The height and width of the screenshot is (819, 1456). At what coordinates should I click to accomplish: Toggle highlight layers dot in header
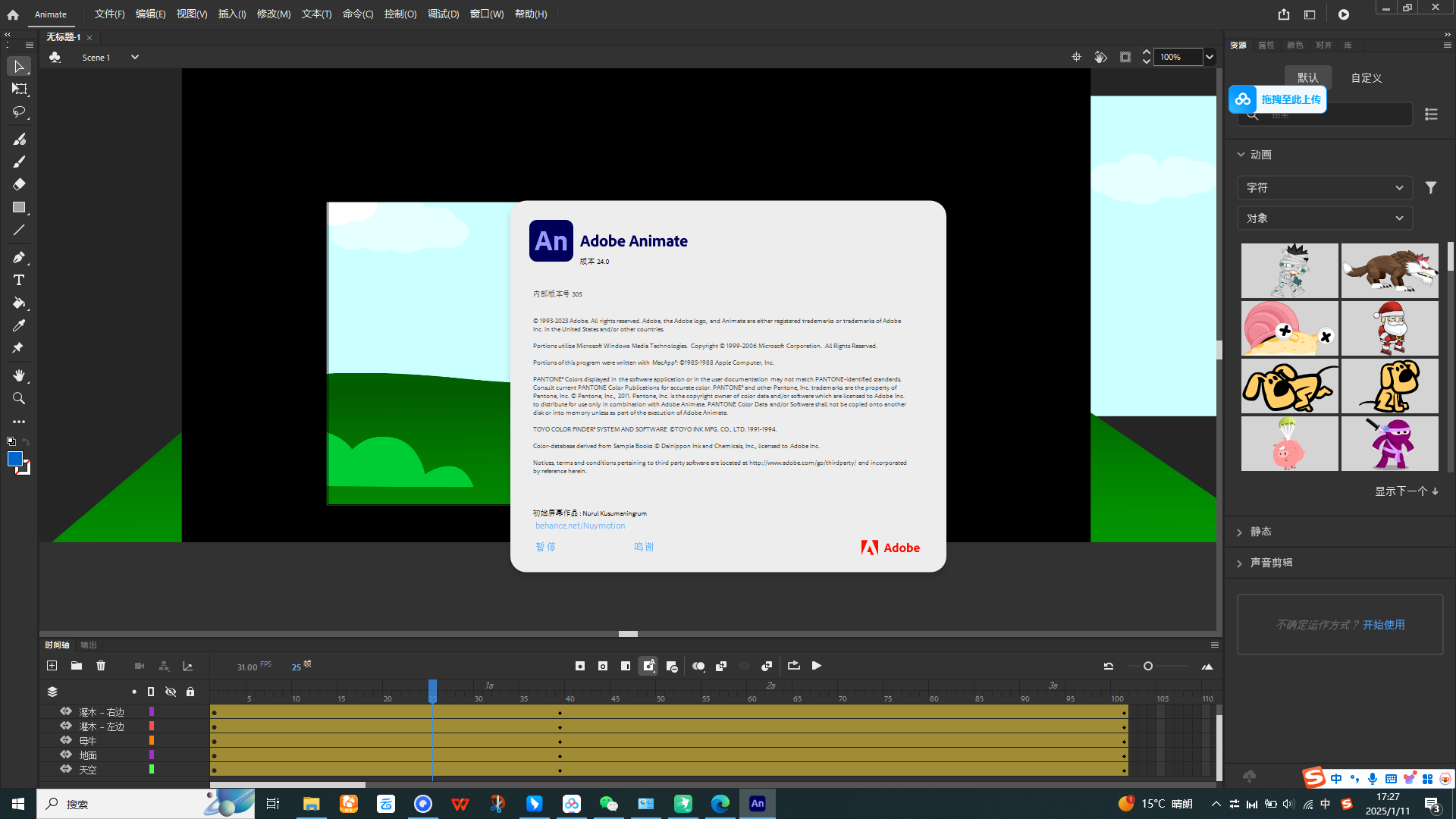pyautogui.click(x=134, y=692)
